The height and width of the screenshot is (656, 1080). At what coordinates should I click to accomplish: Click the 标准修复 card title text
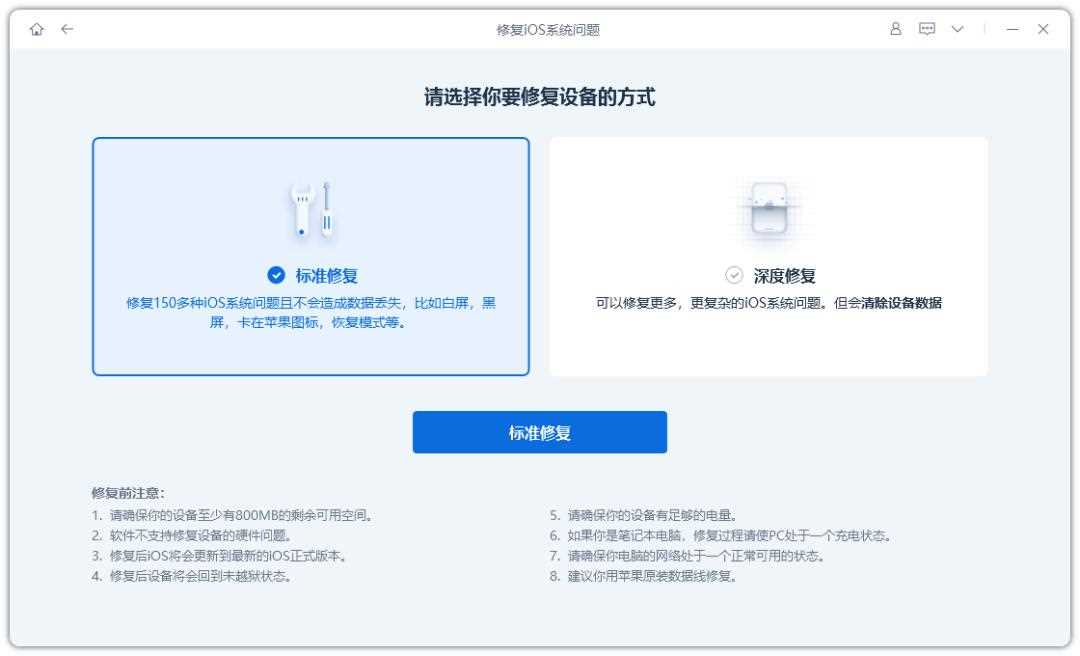click(325, 277)
